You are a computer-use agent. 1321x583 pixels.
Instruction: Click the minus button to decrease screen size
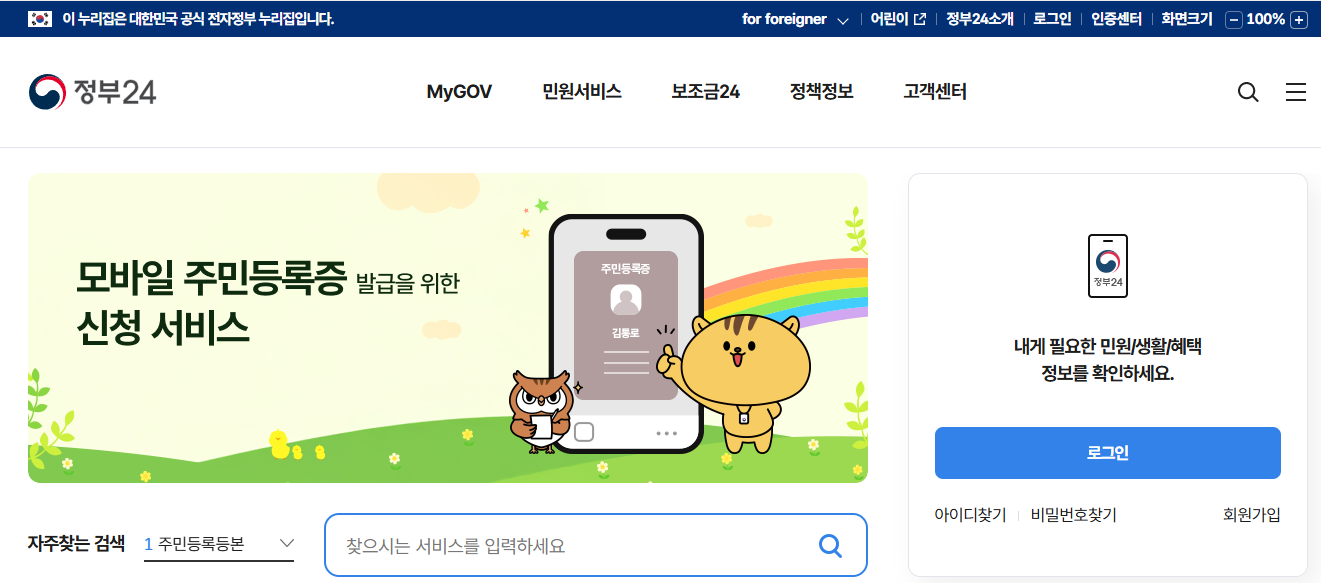[1234, 19]
